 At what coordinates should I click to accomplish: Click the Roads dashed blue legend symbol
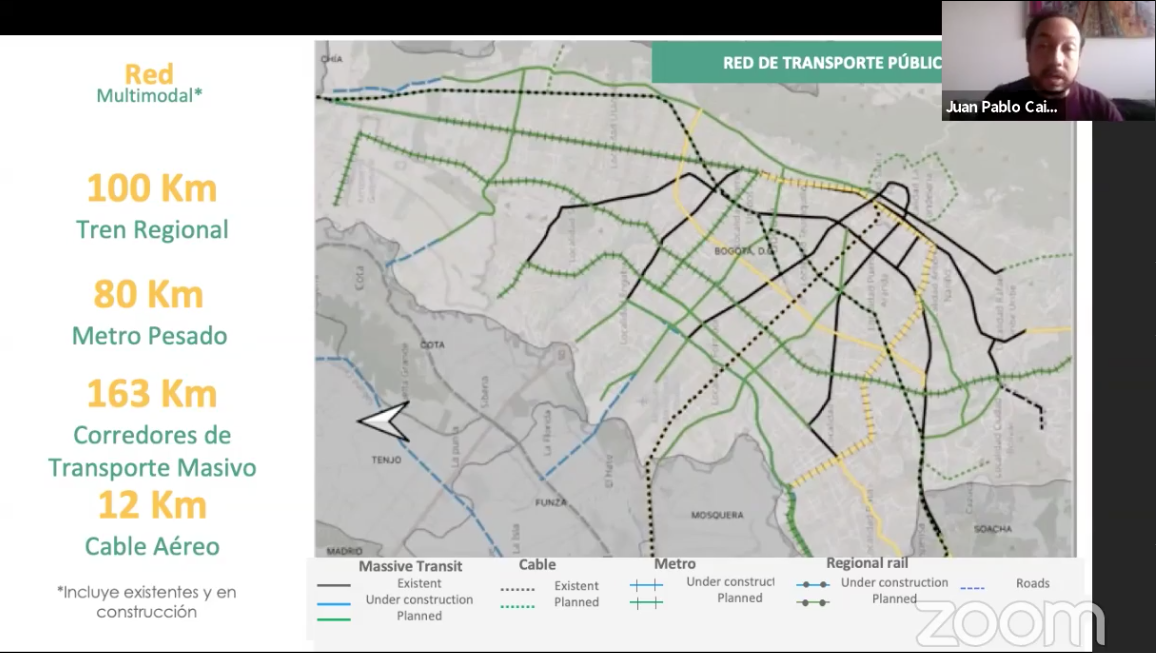point(973,585)
